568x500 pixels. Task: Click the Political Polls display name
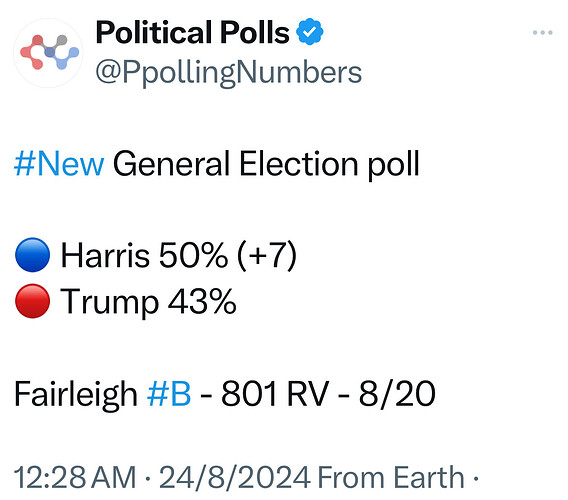(x=192, y=33)
